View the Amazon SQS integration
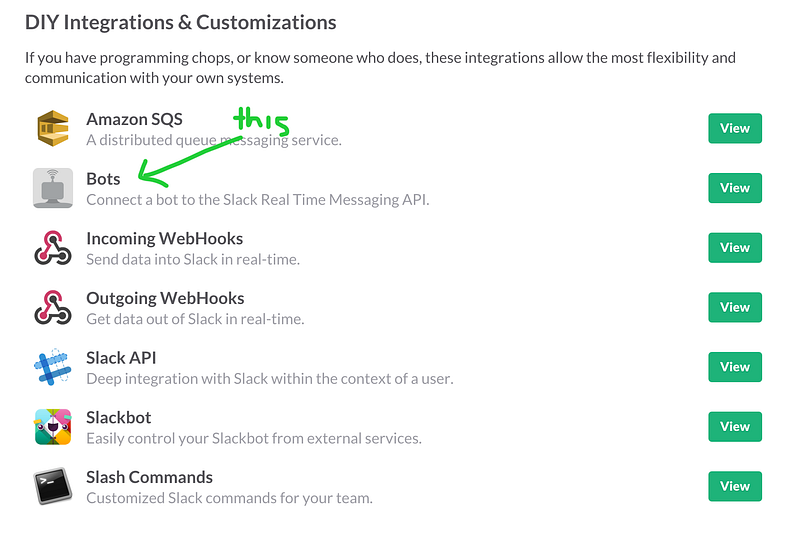The height and width of the screenshot is (540, 800). point(735,128)
